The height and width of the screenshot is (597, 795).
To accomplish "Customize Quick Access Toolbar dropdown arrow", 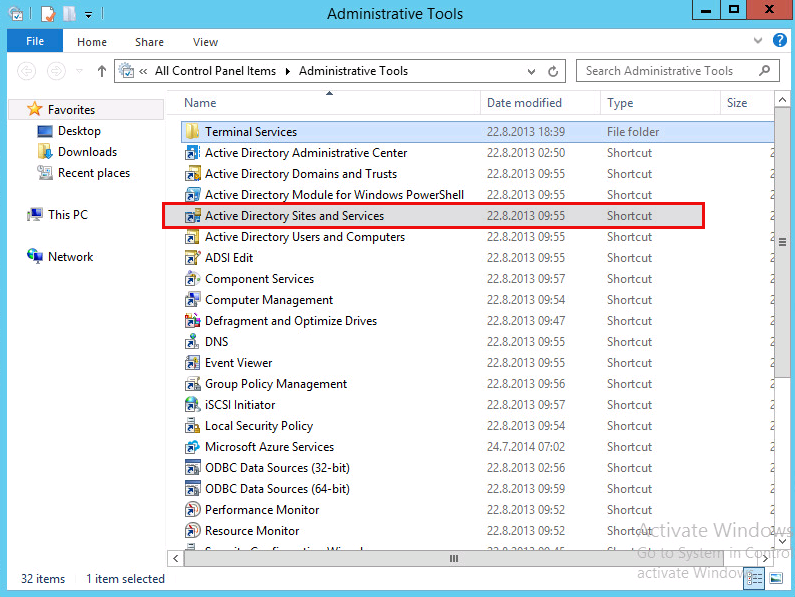I will [88, 15].
